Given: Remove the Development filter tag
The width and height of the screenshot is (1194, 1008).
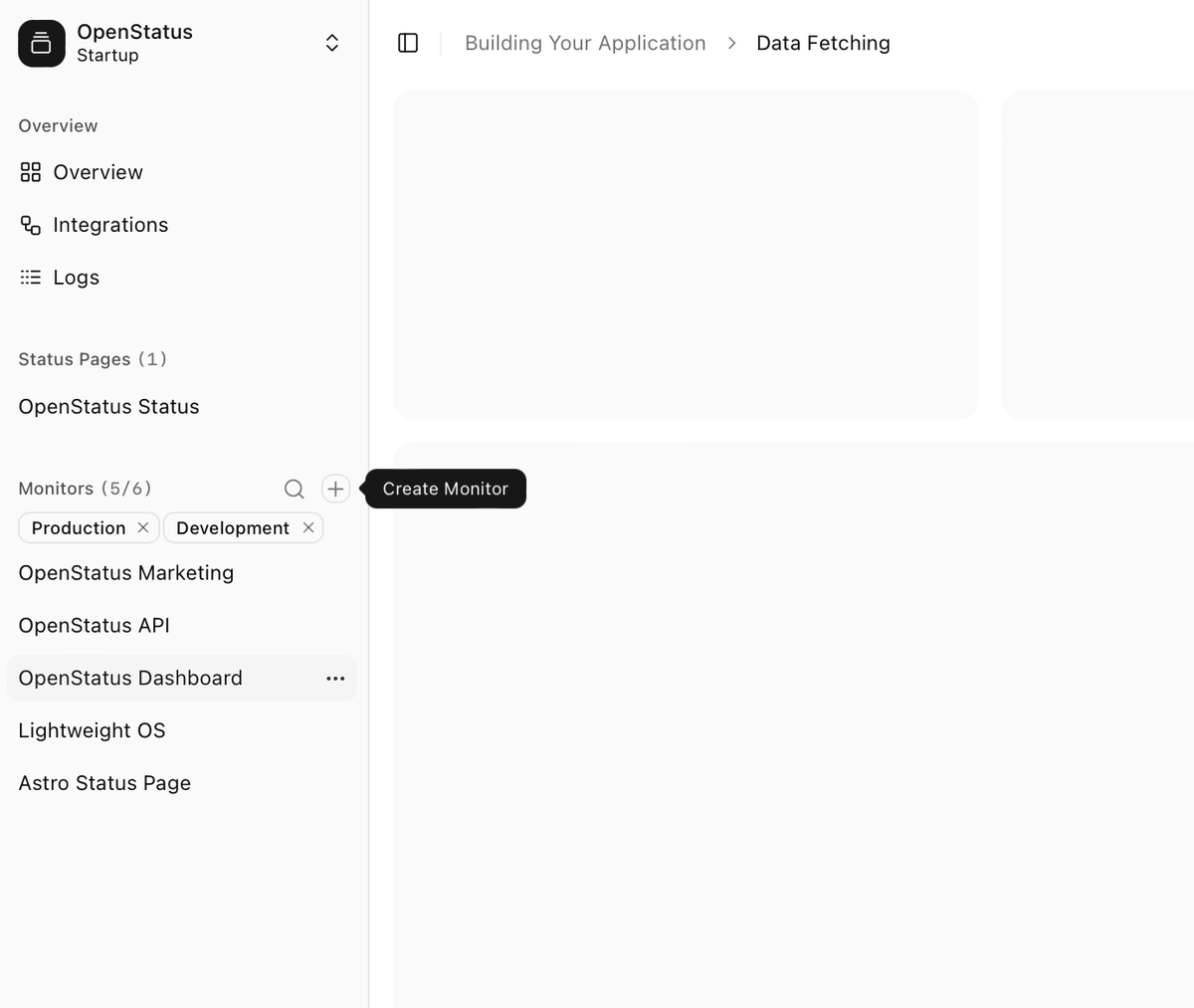Looking at the screenshot, I should (x=308, y=527).
